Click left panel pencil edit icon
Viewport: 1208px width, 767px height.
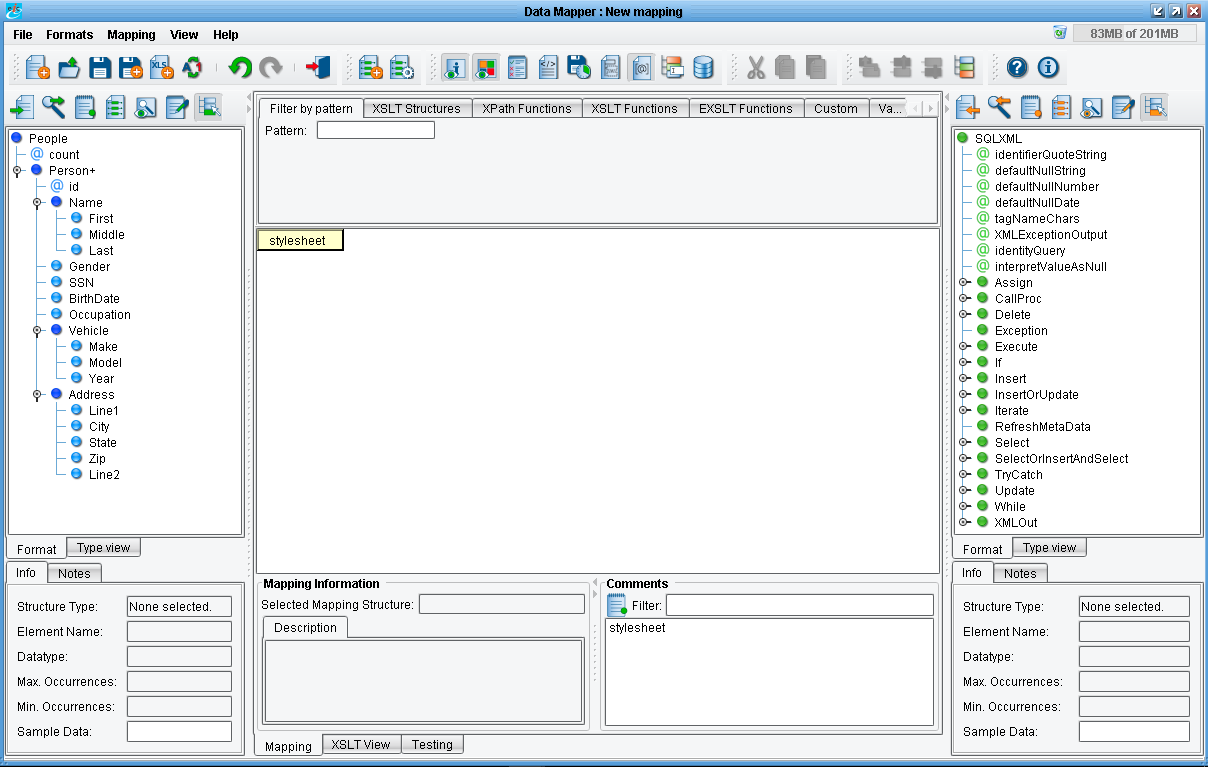pyautogui.click(x=177, y=107)
